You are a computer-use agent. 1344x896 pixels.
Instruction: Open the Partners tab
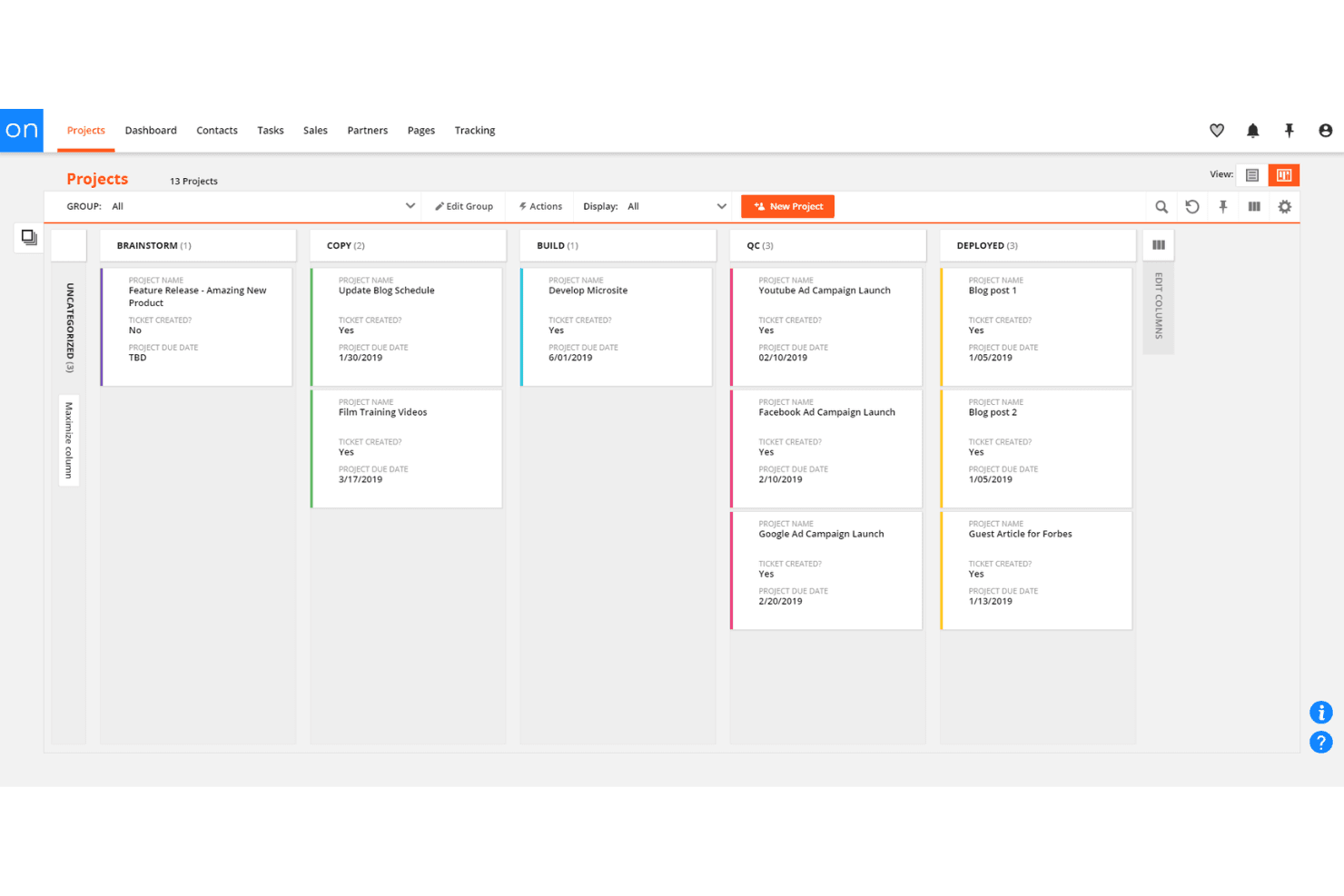pos(368,131)
